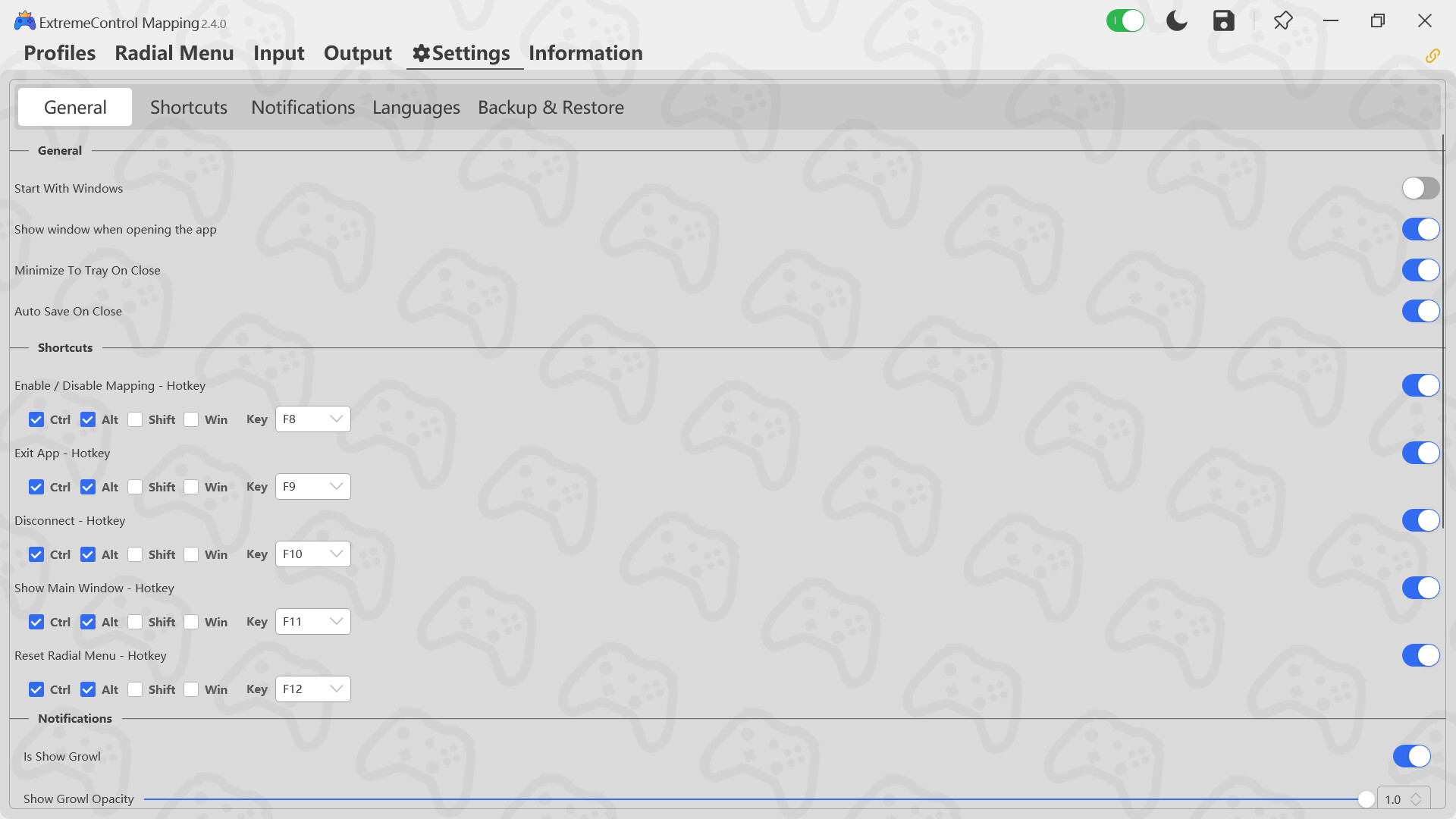
Task: Go to the Output section
Action: coord(358,53)
